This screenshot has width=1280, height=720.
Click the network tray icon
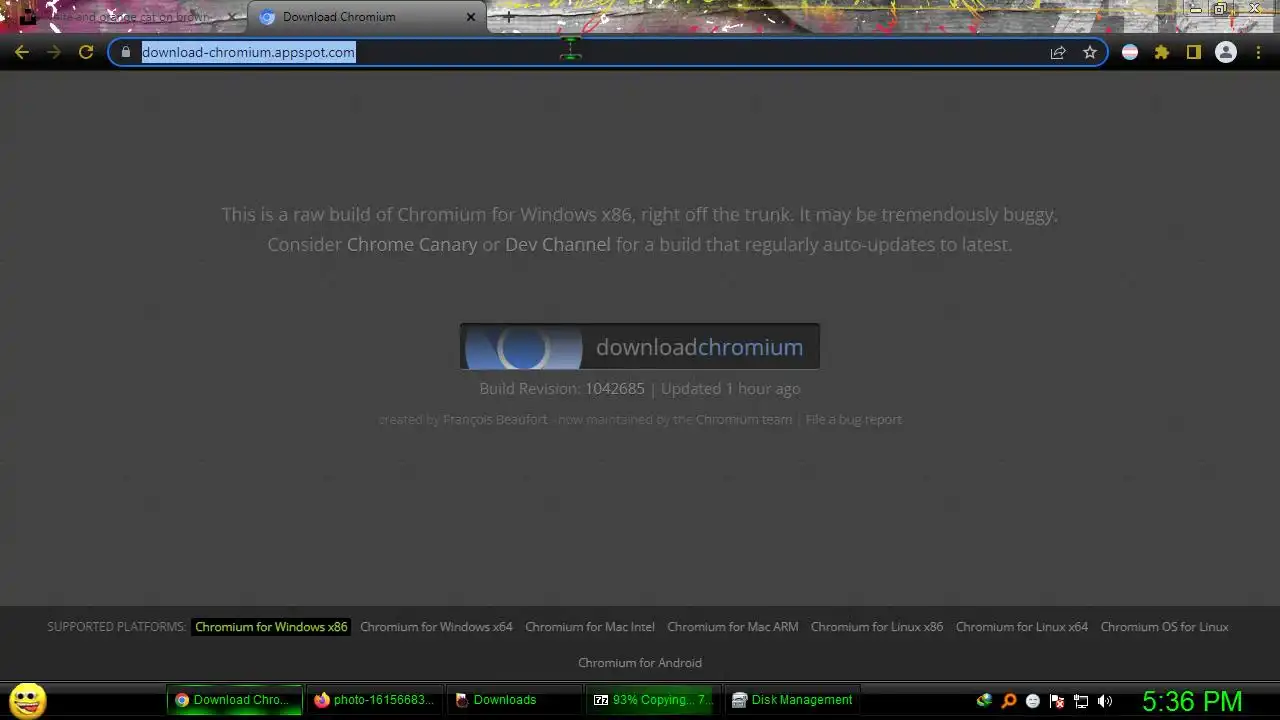1081,701
